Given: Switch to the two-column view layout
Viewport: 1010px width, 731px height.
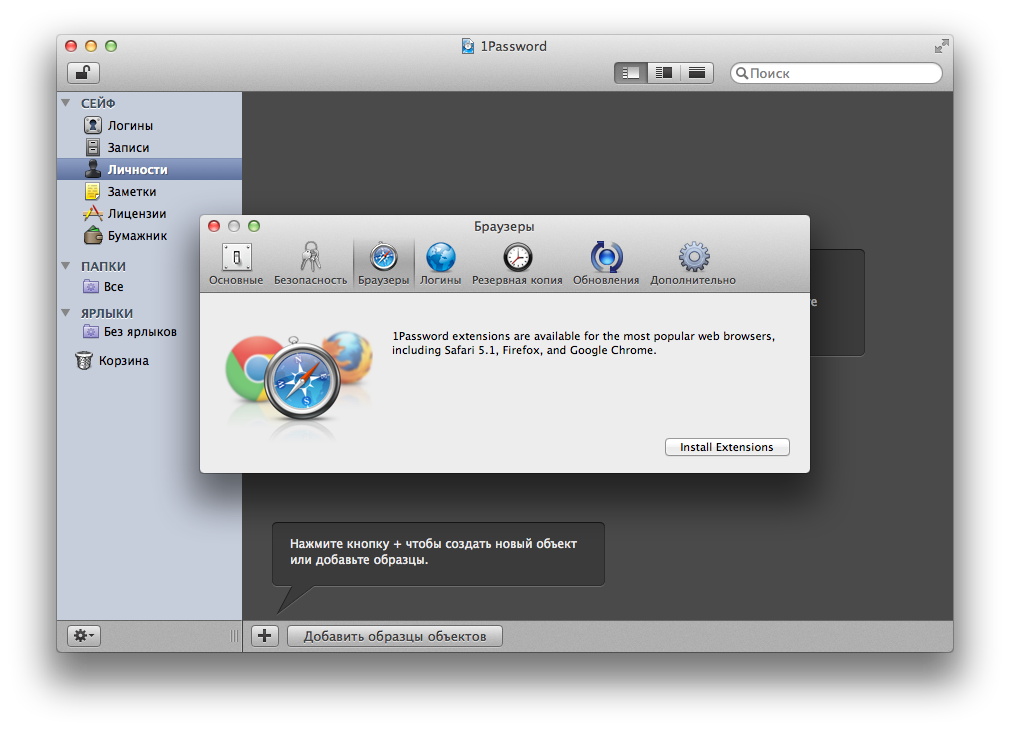Looking at the screenshot, I should [x=663, y=73].
